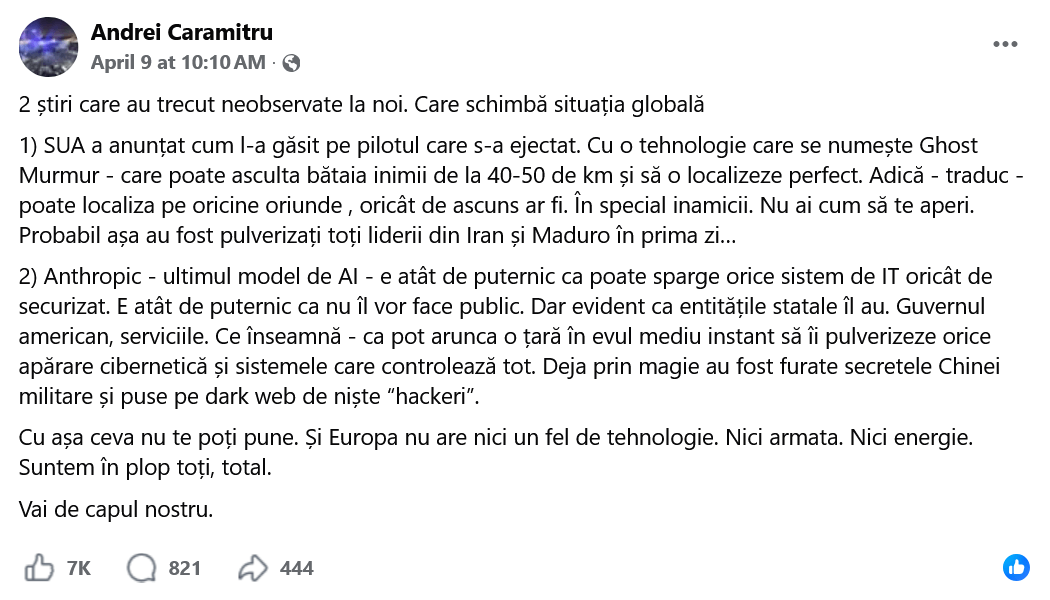Click the comment bubble icon
Screen dimensions: 1050x600
[x=142, y=568]
